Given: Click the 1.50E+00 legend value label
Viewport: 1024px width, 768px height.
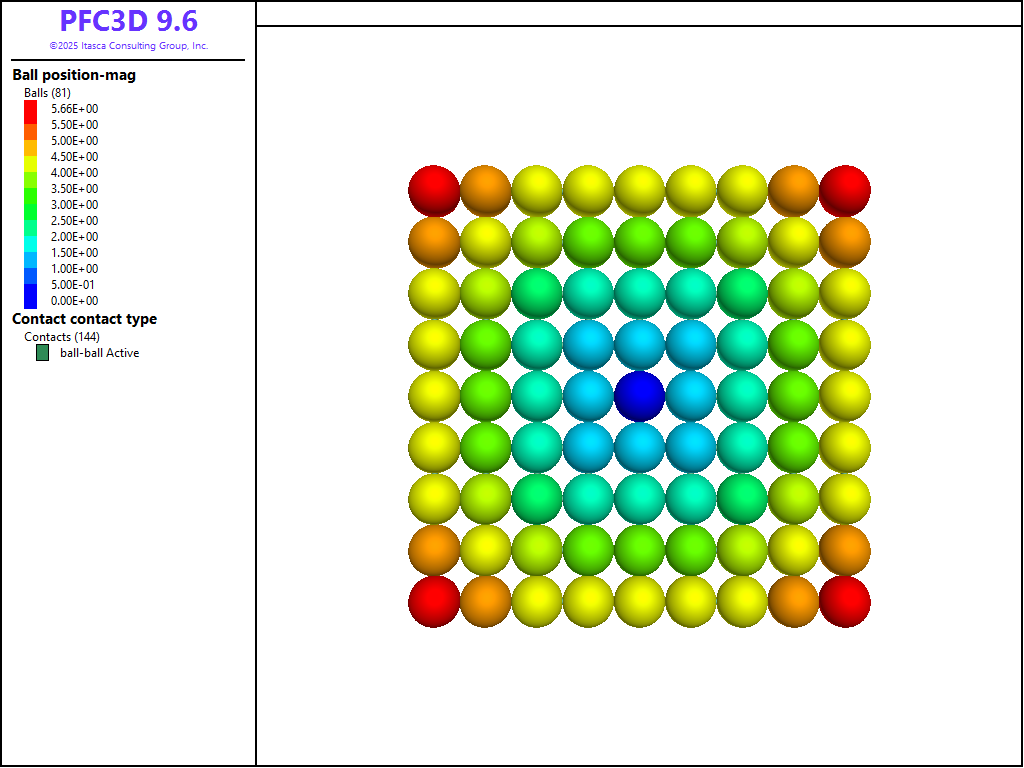Looking at the screenshot, I should [x=74, y=253].
